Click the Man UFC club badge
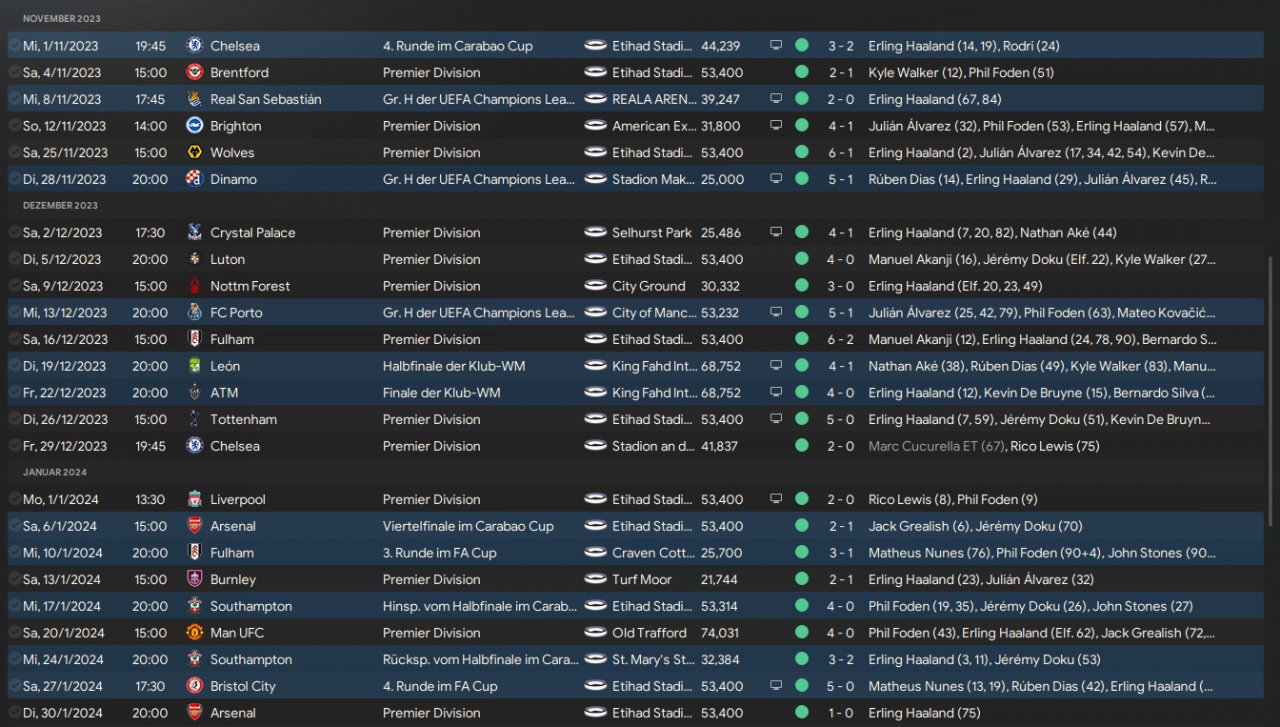Screen dimensions: 1280x727 (195, 633)
